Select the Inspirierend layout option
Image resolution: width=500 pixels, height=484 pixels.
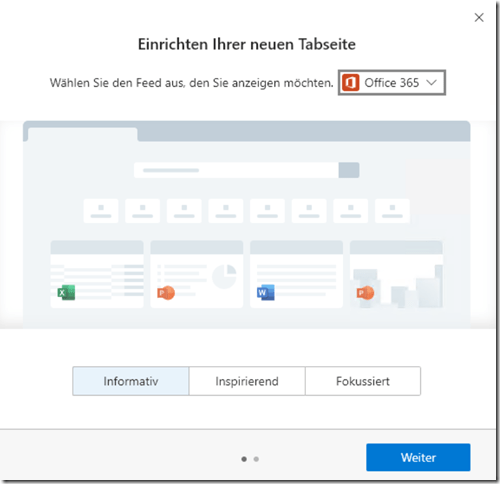[x=247, y=381]
